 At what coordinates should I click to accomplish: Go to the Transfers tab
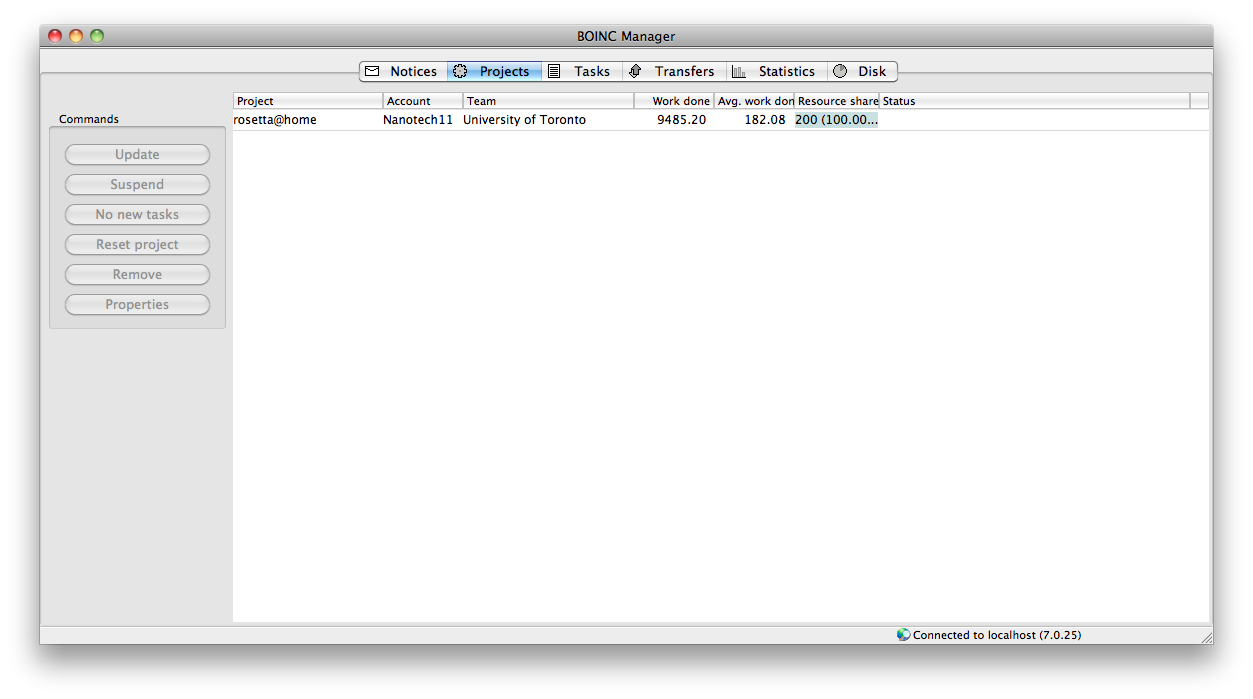(x=675, y=72)
